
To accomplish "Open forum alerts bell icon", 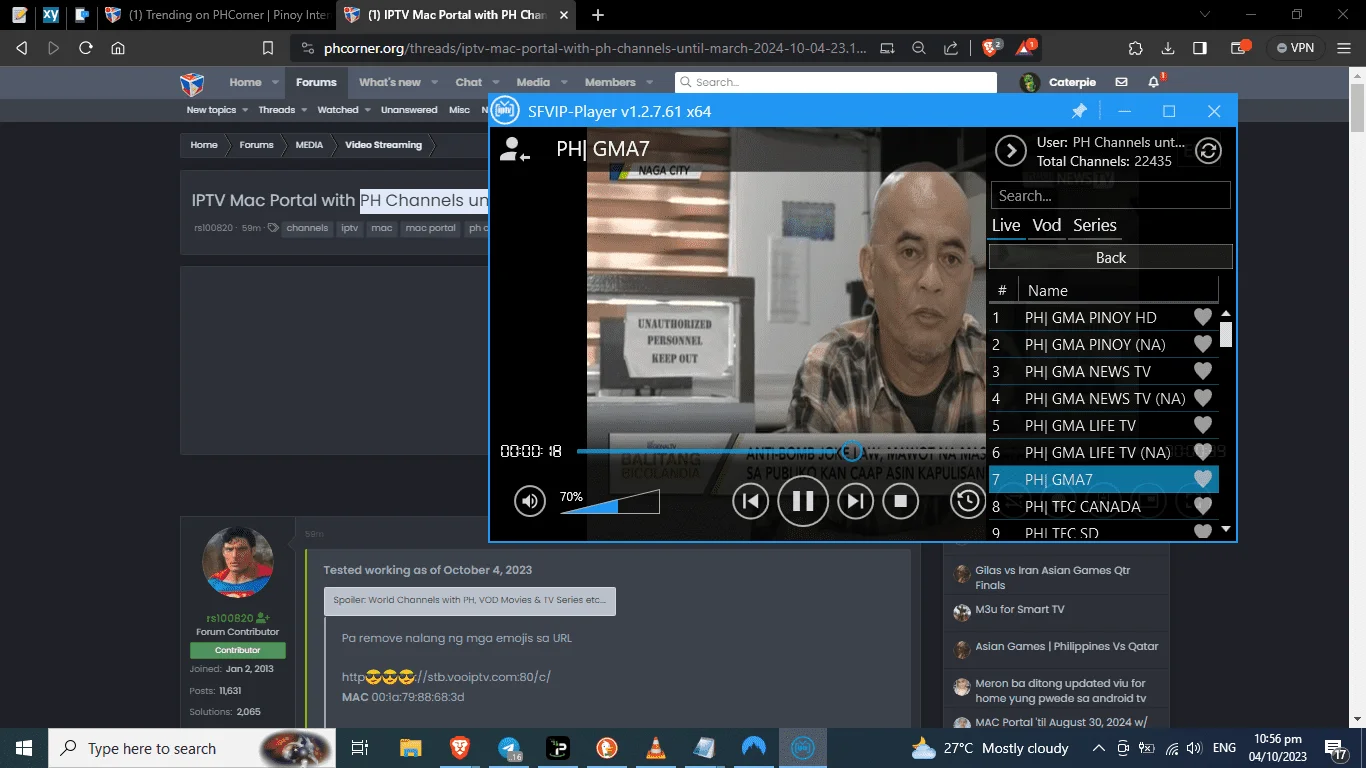I will coord(1154,82).
